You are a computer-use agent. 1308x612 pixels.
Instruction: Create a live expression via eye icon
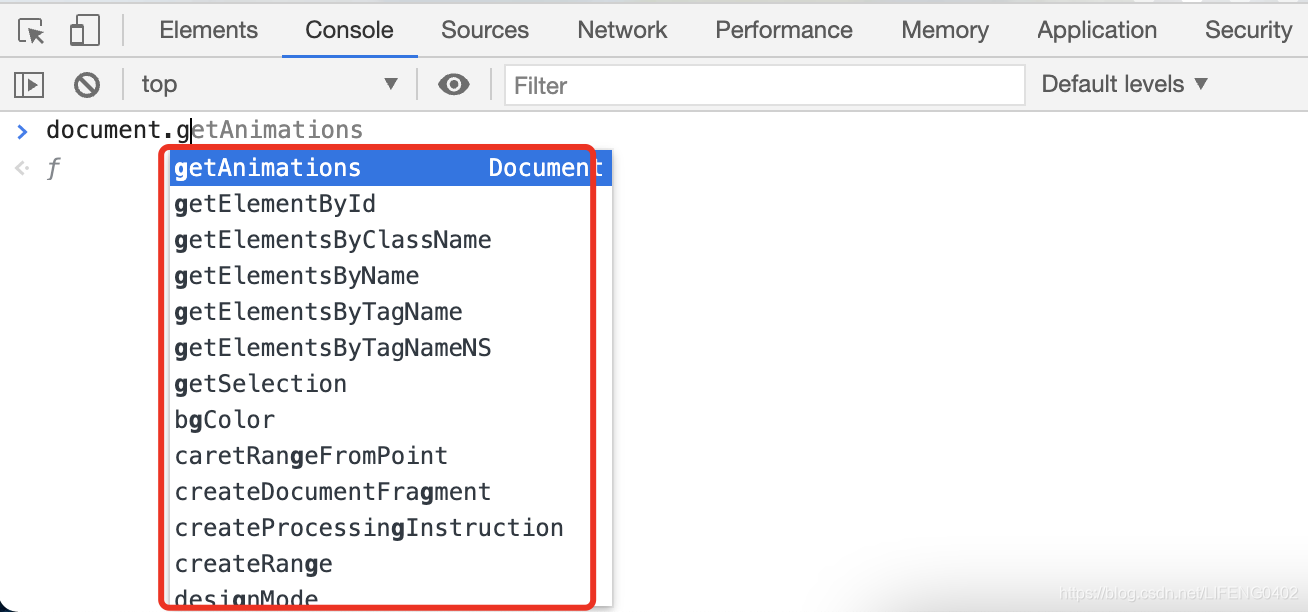[454, 85]
